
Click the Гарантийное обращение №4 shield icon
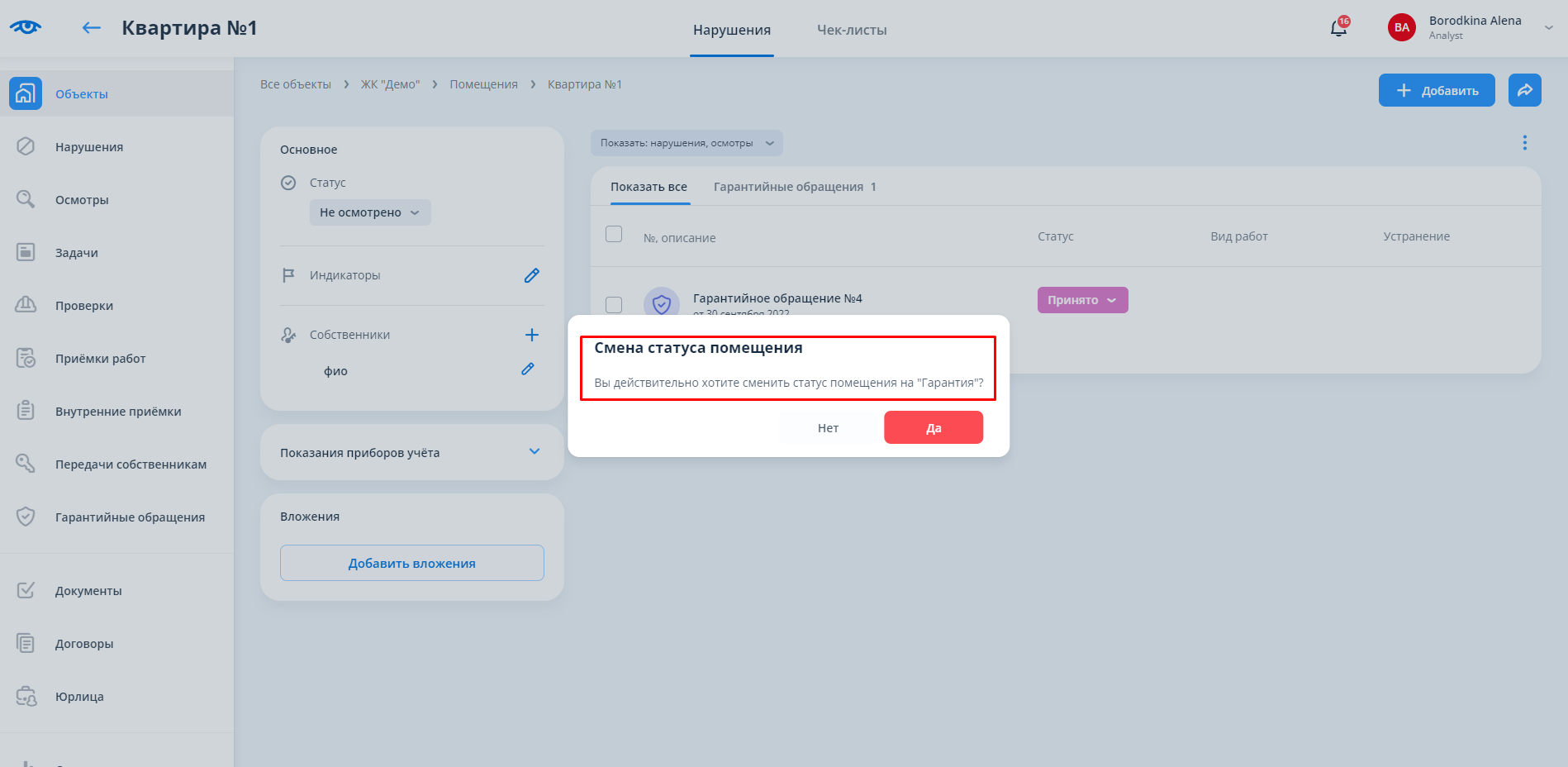[x=661, y=303]
